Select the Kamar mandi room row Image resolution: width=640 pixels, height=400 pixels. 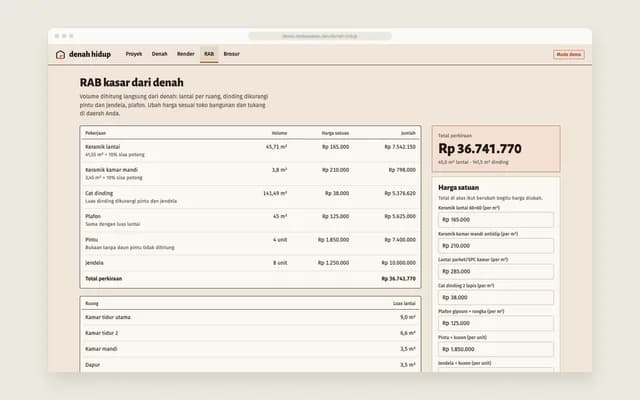(x=250, y=349)
